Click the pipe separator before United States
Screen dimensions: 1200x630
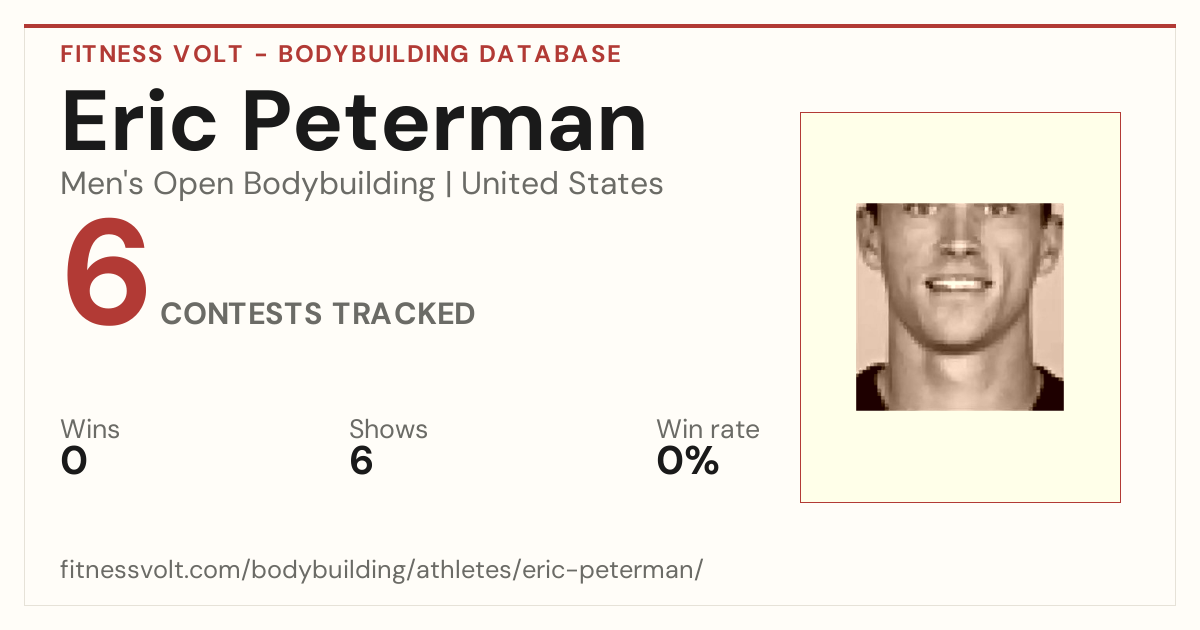tap(448, 185)
